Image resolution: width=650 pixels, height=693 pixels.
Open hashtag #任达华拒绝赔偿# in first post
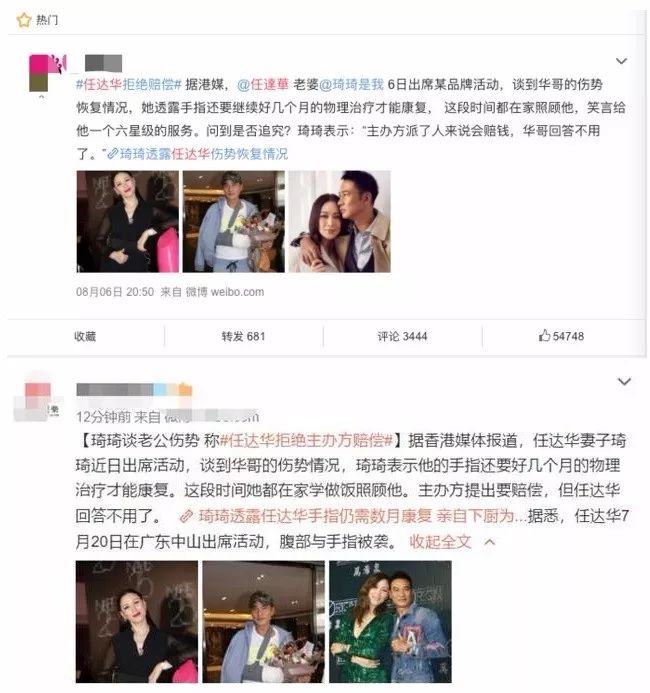(129, 84)
